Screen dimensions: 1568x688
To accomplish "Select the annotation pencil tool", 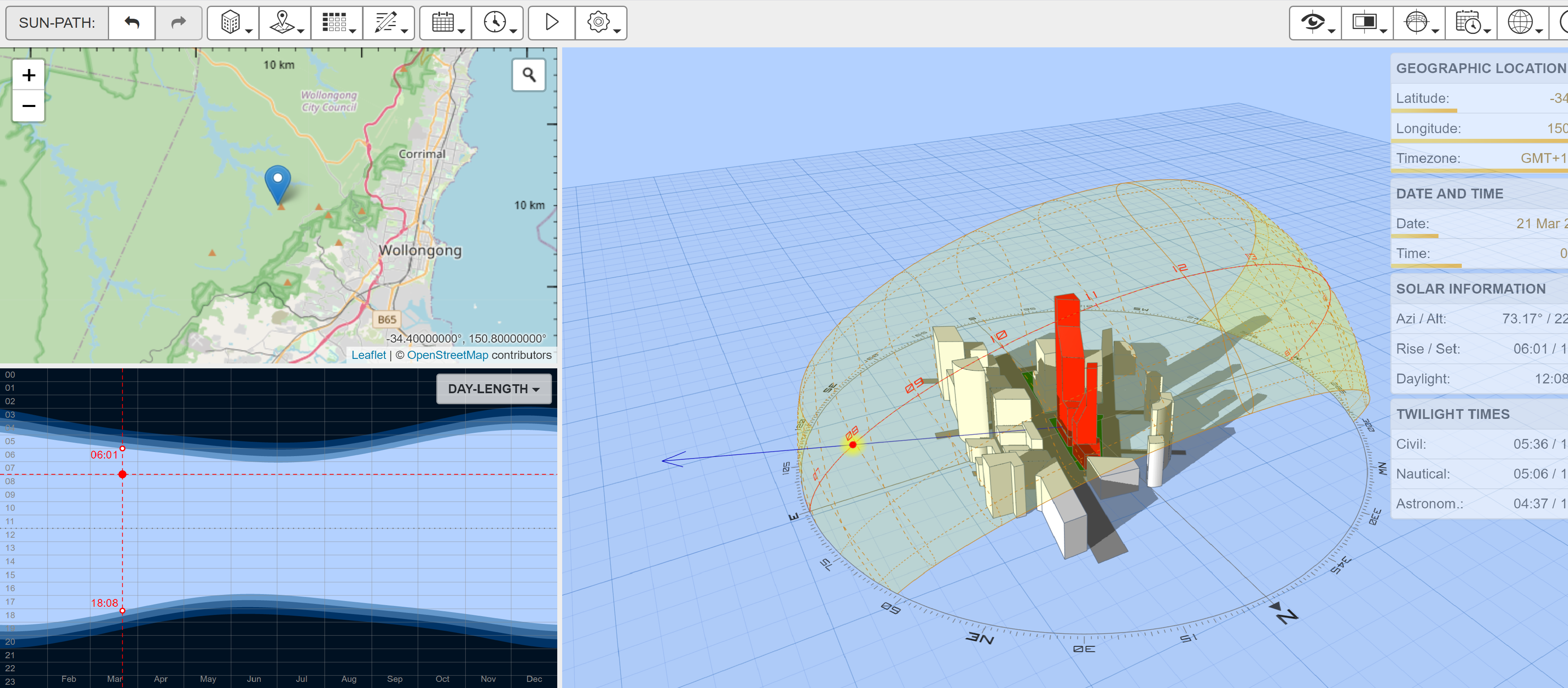I will pos(386,22).
